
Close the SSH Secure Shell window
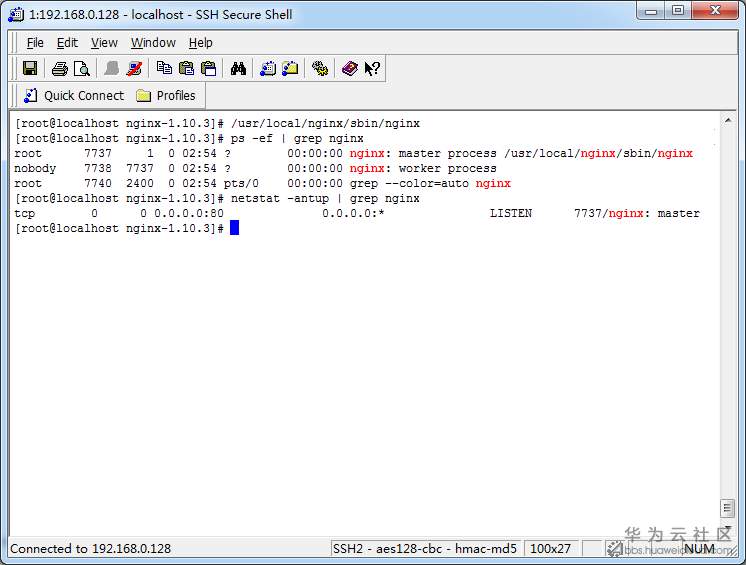[x=715, y=11]
